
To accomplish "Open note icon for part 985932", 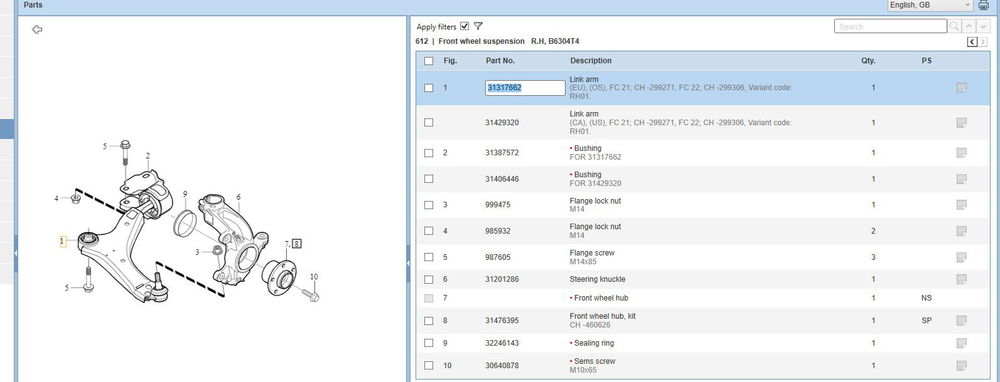I will [x=962, y=231].
